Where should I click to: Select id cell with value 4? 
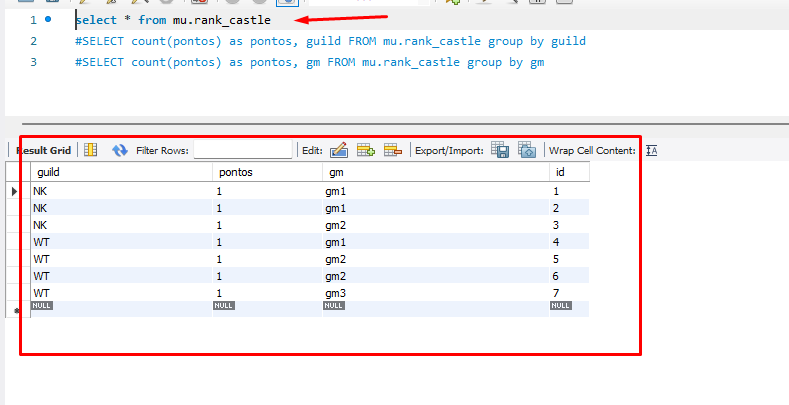(556, 241)
